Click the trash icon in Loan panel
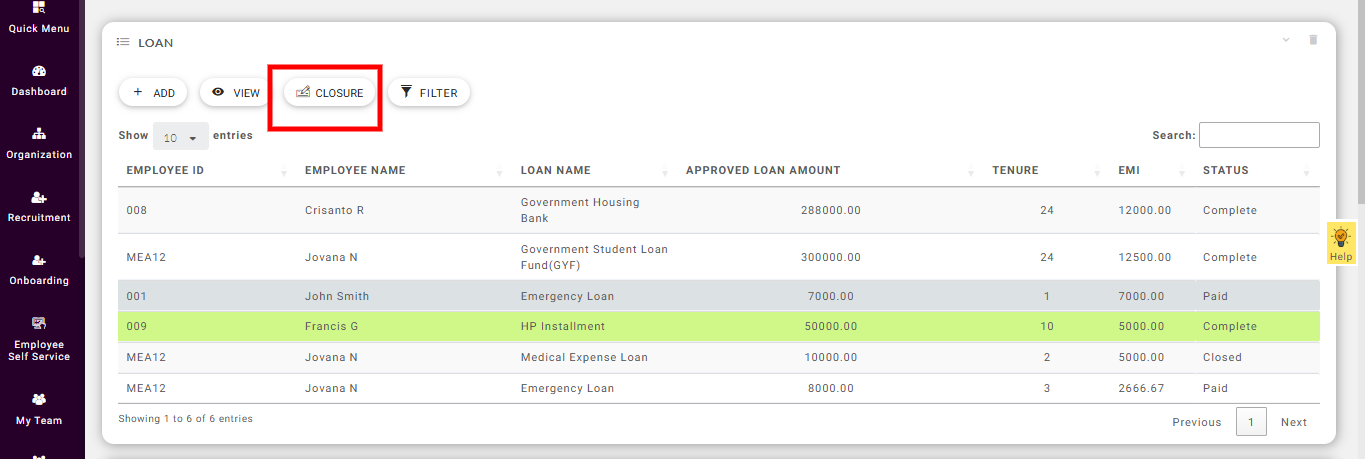This screenshot has height=459, width=1365. (1313, 40)
